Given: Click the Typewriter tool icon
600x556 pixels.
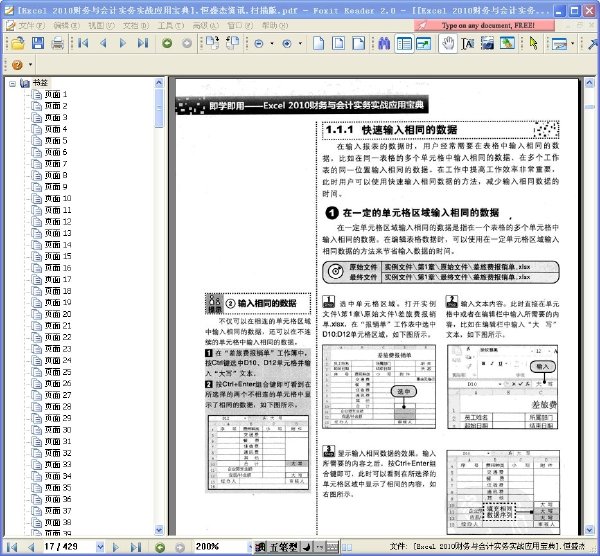Looking at the screenshot, I should (x=559, y=44).
